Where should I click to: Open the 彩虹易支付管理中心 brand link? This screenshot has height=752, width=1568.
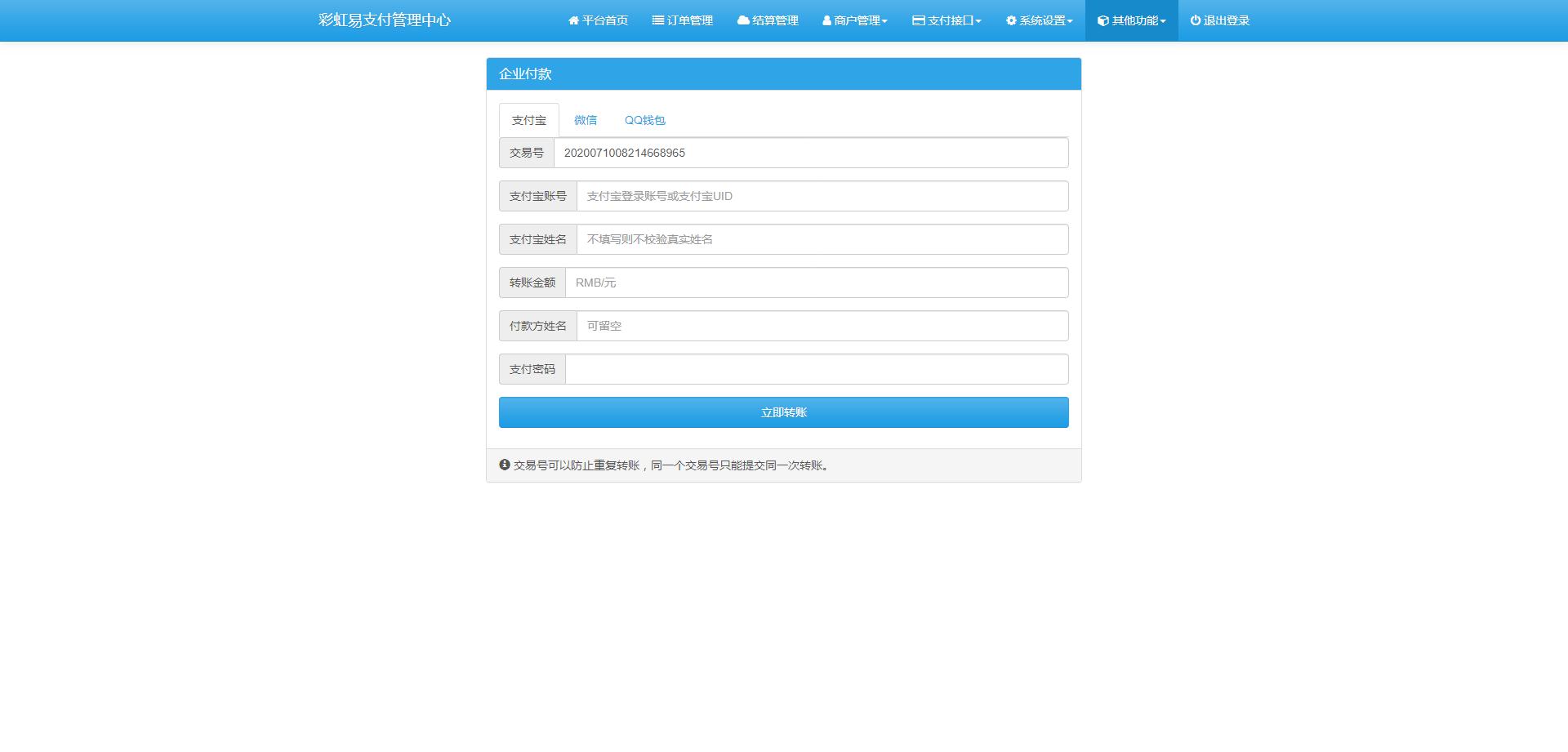pyautogui.click(x=385, y=20)
